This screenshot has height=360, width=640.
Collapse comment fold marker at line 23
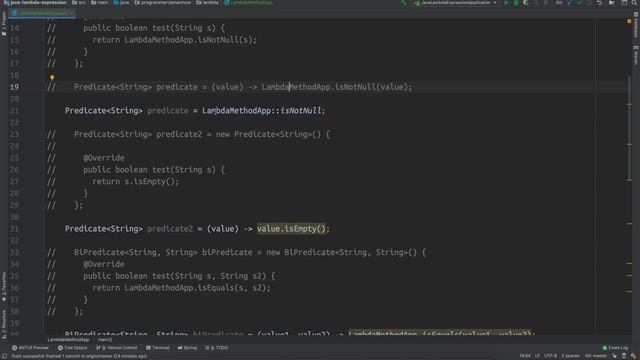coord(43,134)
